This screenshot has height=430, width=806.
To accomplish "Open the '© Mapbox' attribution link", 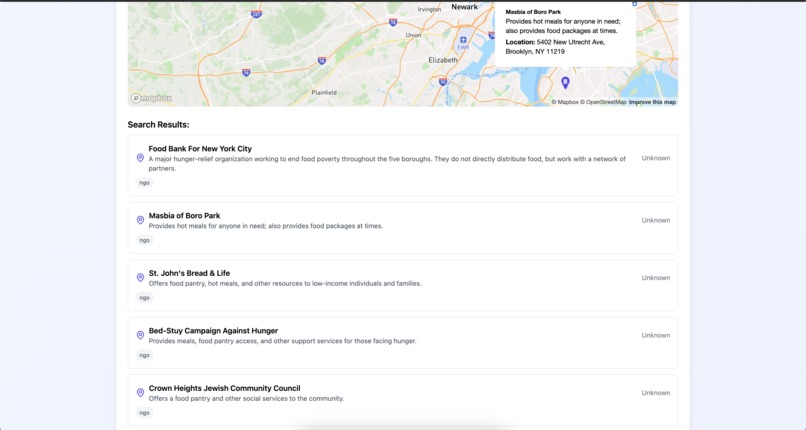I will [x=565, y=102].
